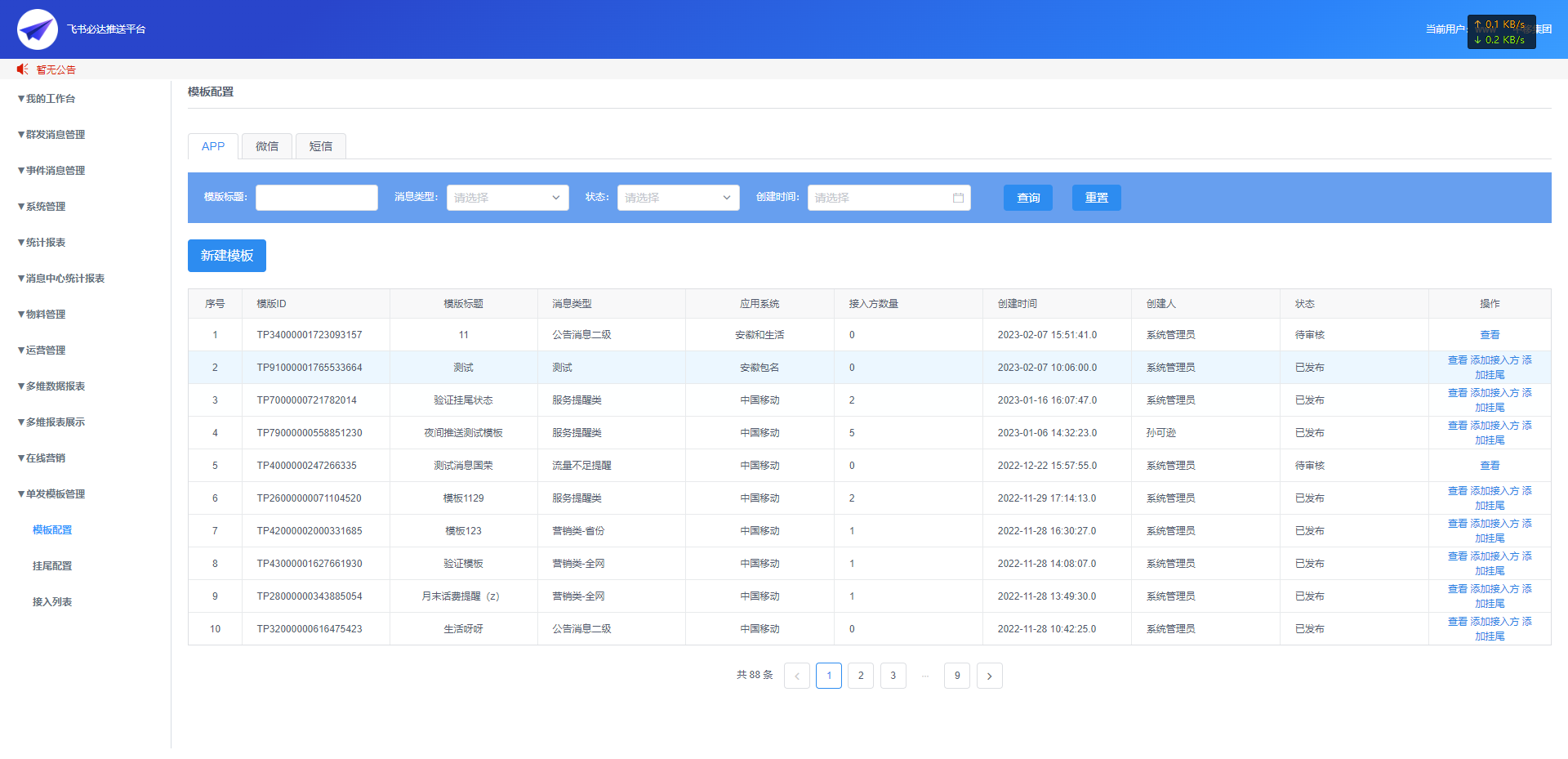
Task: Open 接入列表 submenu item
Action: coord(52,602)
